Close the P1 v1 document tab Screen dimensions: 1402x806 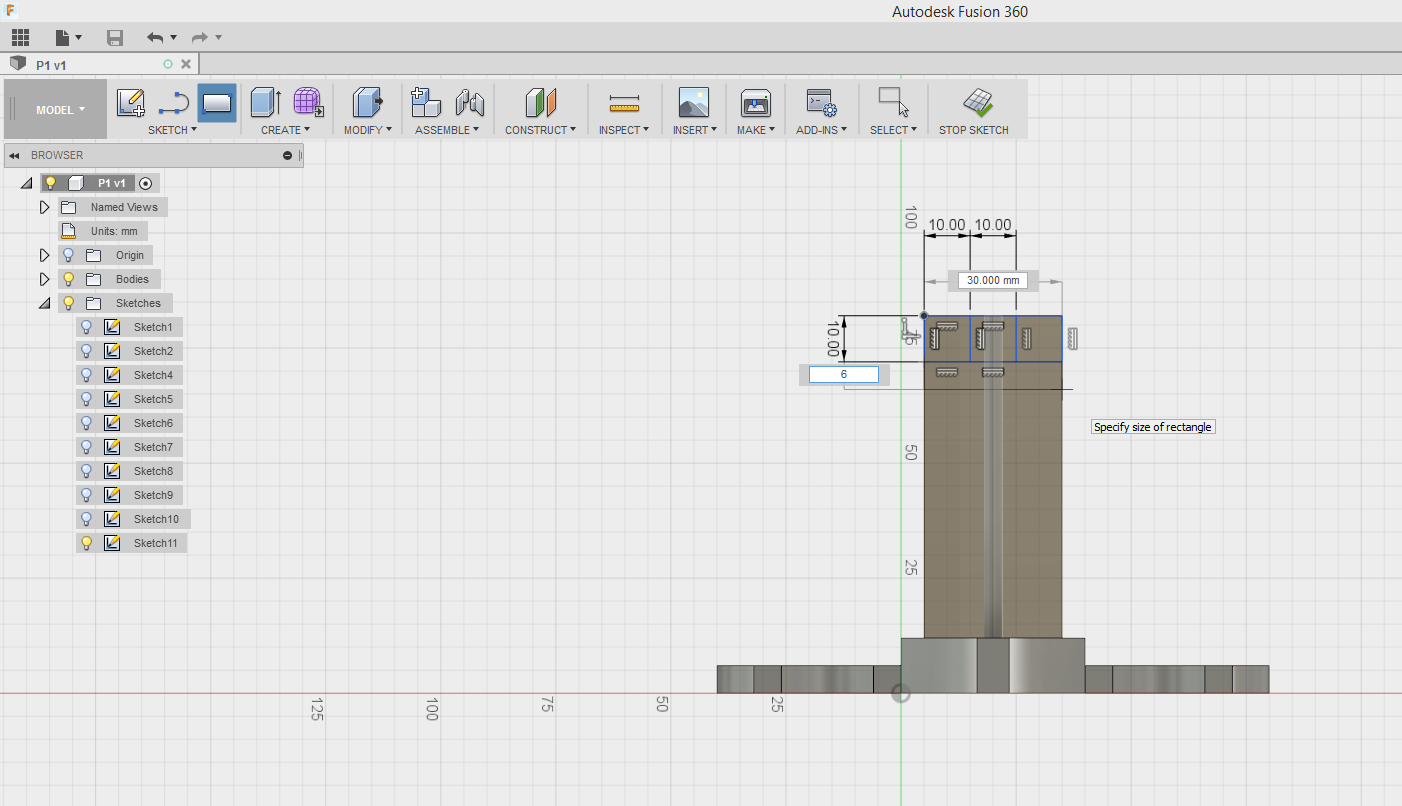[185, 64]
